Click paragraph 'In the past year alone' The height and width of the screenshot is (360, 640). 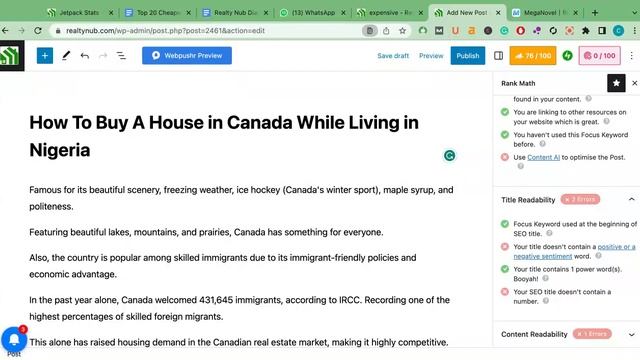pos(240,308)
